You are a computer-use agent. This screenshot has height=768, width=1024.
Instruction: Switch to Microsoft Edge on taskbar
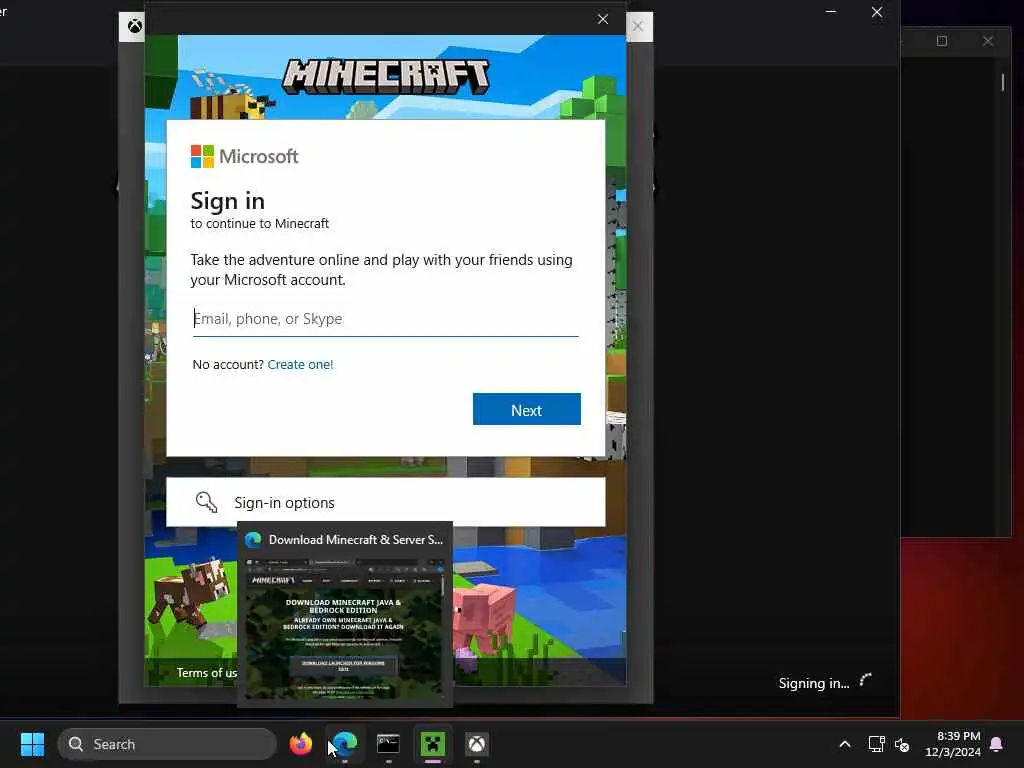pyautogui.click(x=345, y=744)
